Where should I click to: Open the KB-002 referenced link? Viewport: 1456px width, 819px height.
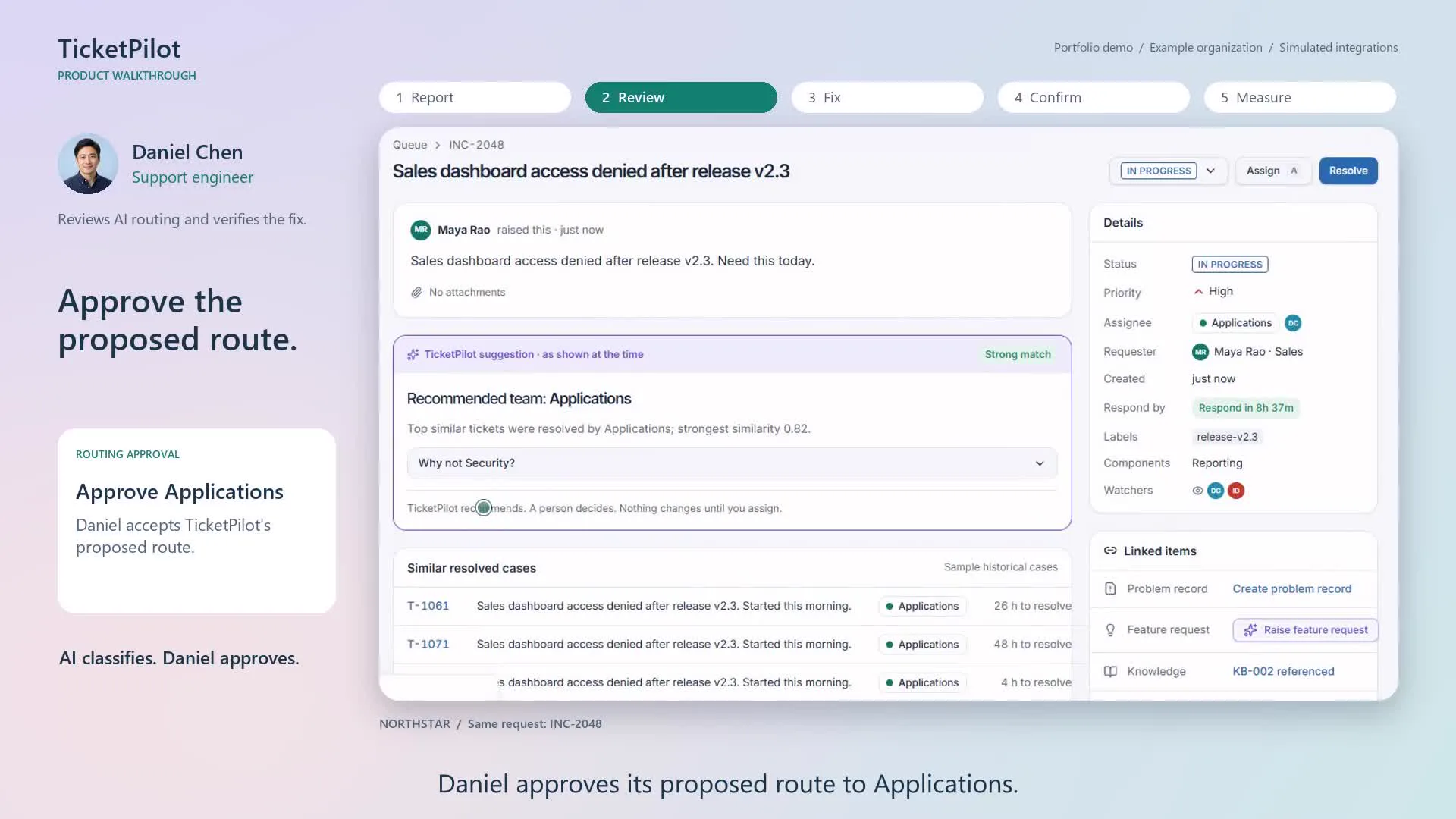[1283, 671]
